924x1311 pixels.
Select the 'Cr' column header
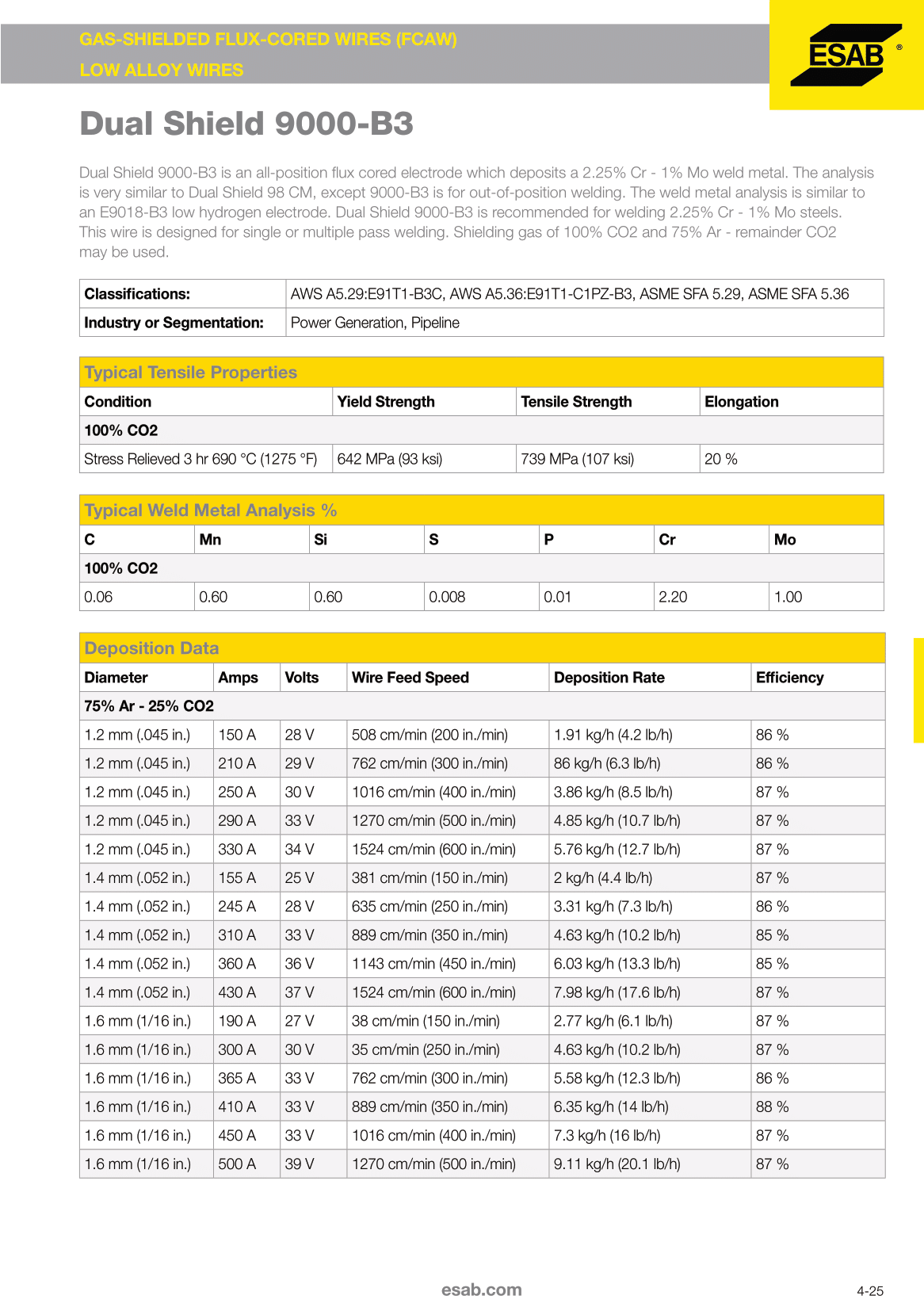pos(712,540)
